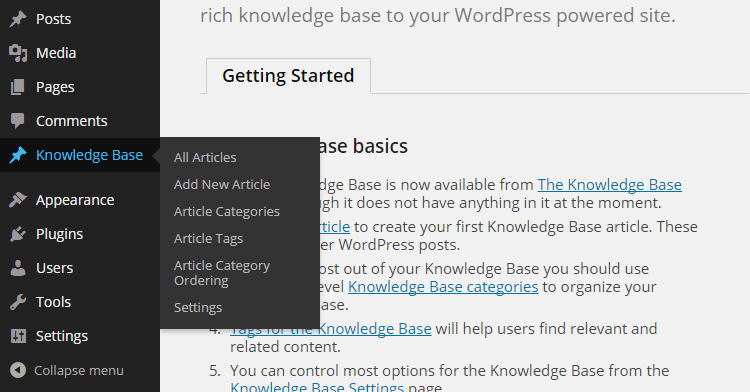
Task: Follow The Knowledge Base link
Action: coord(609,185)
